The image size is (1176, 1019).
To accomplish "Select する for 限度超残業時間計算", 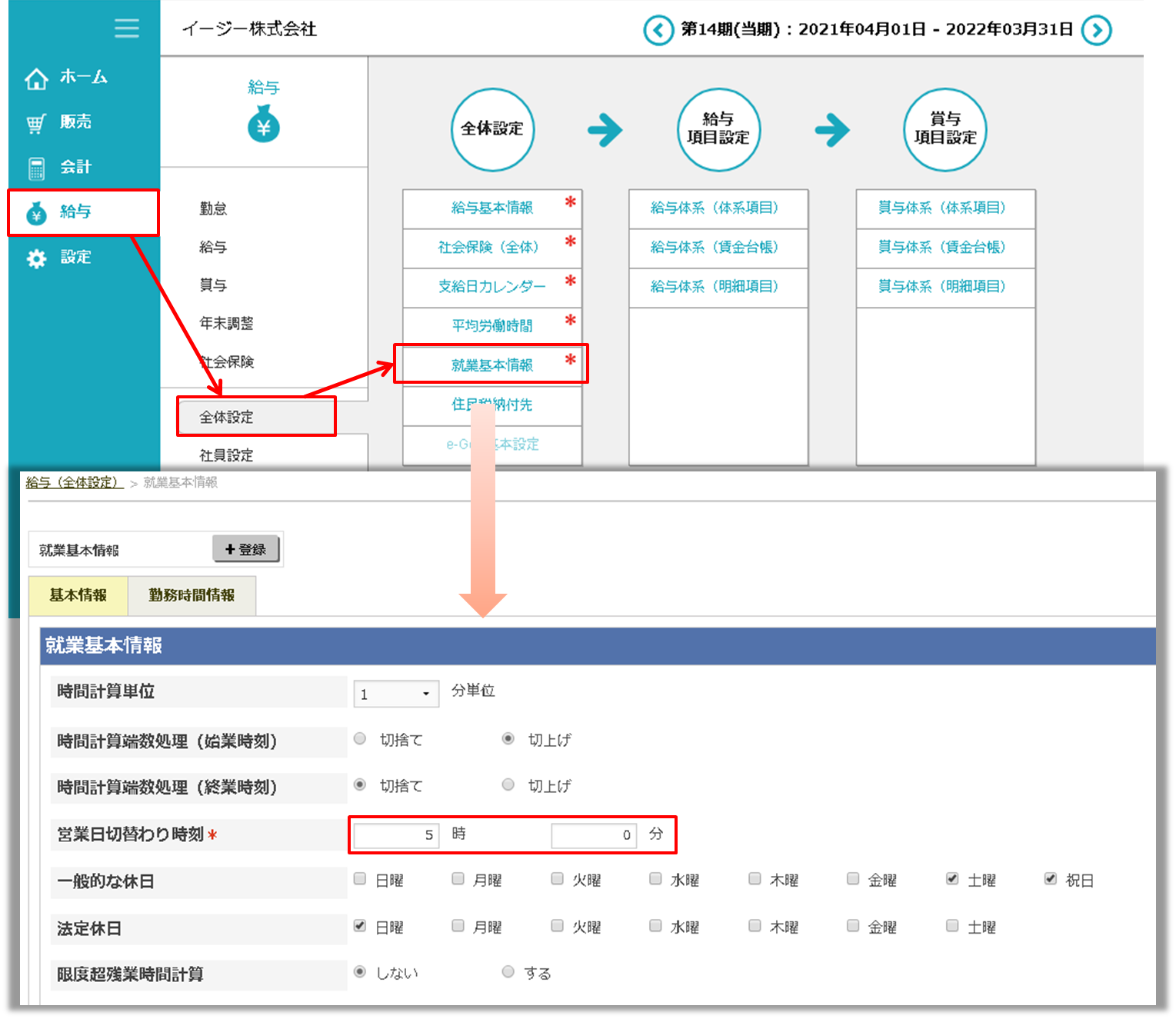I will point(508,972).
